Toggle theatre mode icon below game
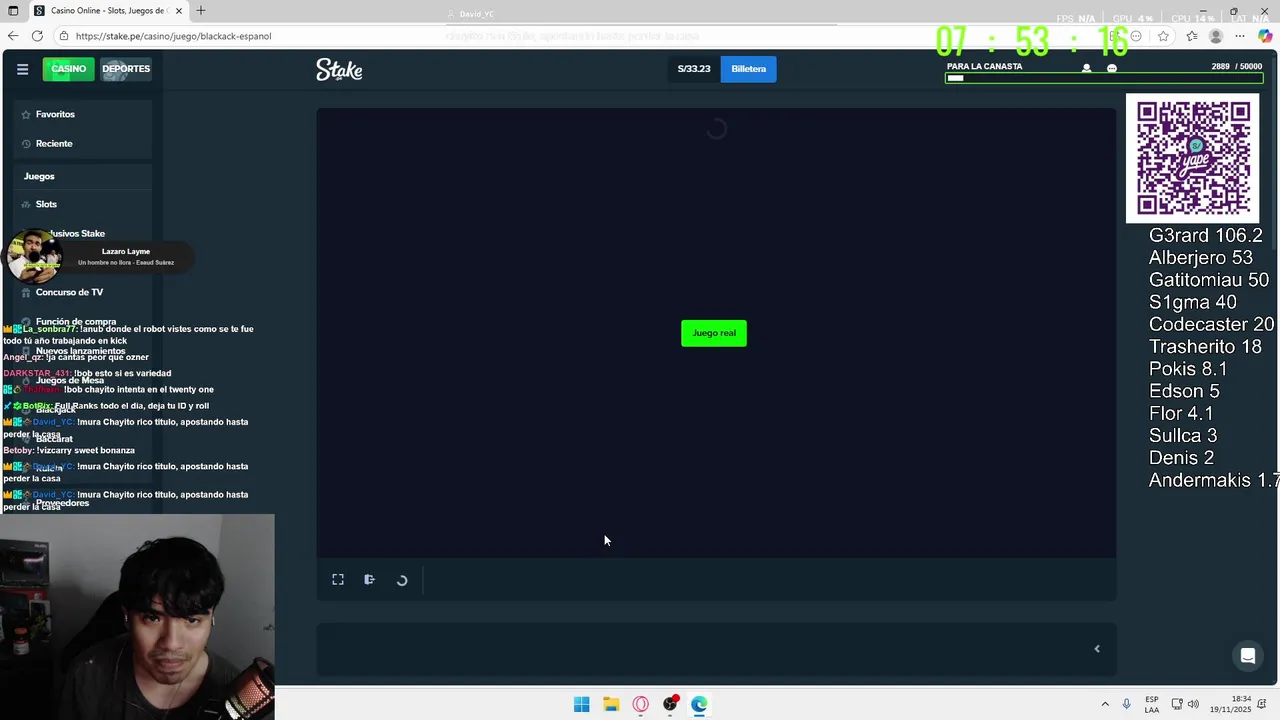1280x720 pixels. 369,580
